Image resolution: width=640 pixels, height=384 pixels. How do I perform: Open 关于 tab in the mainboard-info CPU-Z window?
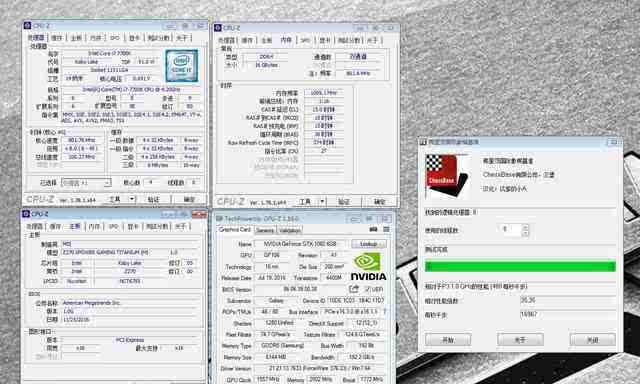pos(180,226)
